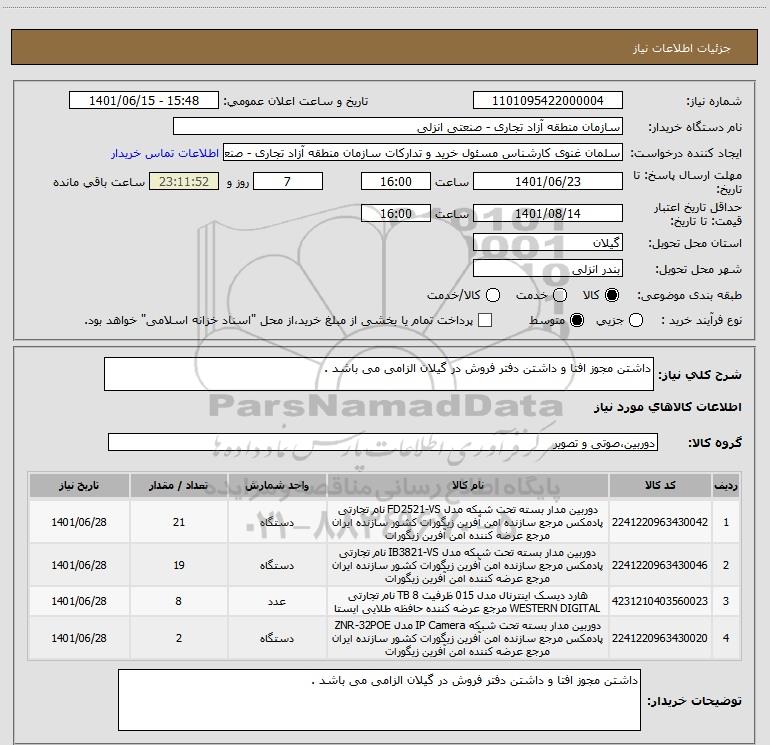The height and width of the screenshot is (745, 770).
Task: Click the buyer organization name field
Action: (398, 127)
